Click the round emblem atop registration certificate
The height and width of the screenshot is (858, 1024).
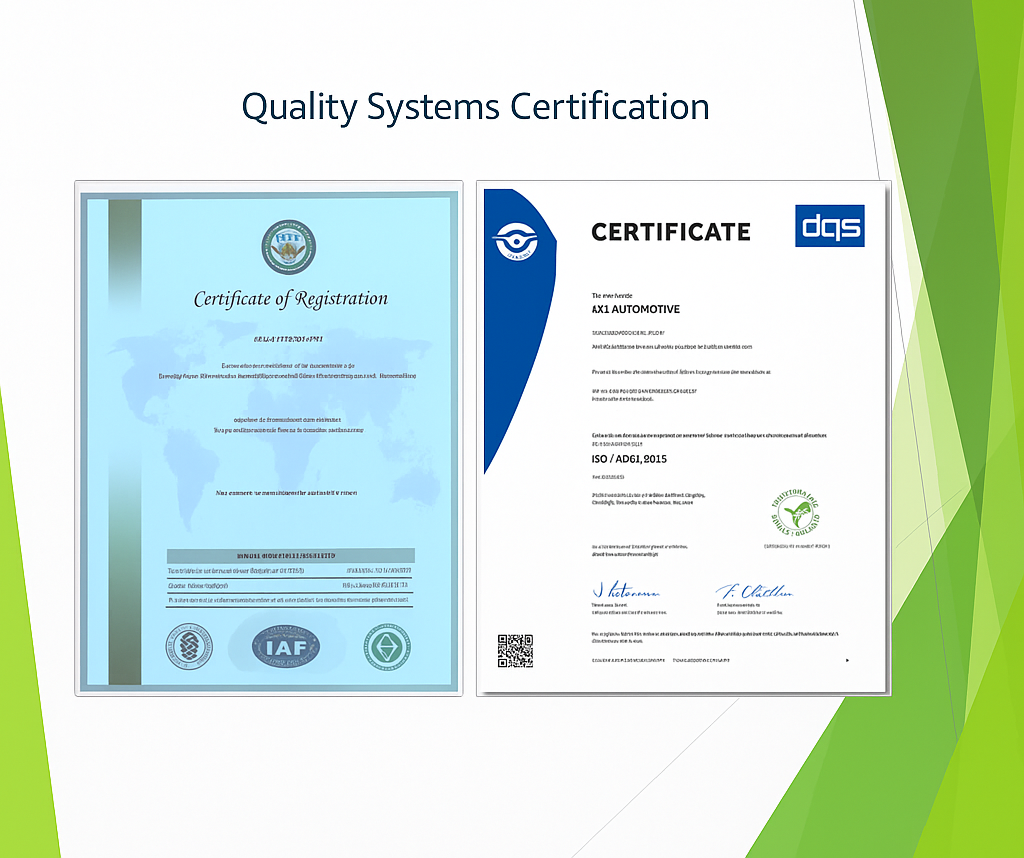pos(289,247)
